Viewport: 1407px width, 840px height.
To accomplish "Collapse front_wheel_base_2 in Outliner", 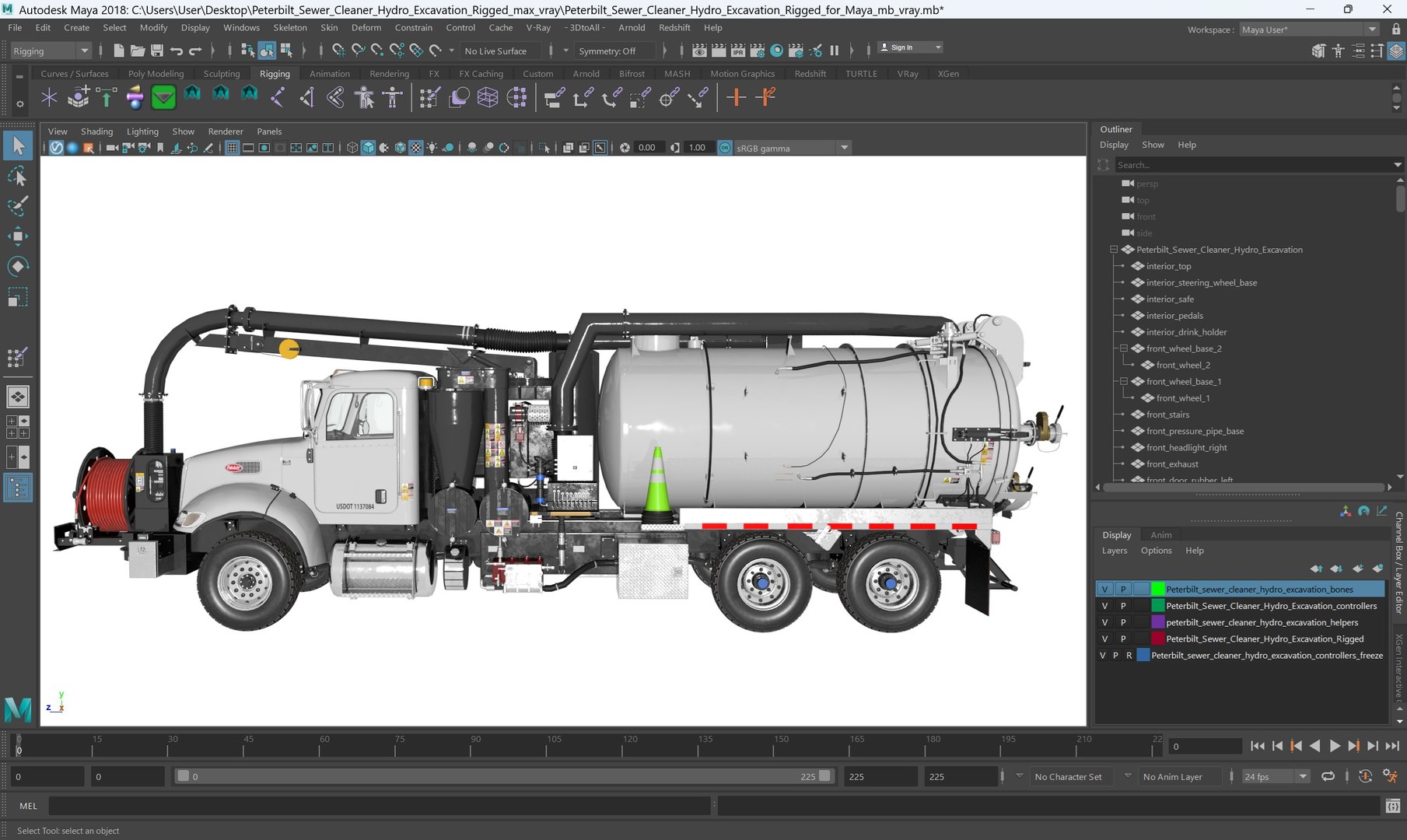I will (x=1124, y=348).
